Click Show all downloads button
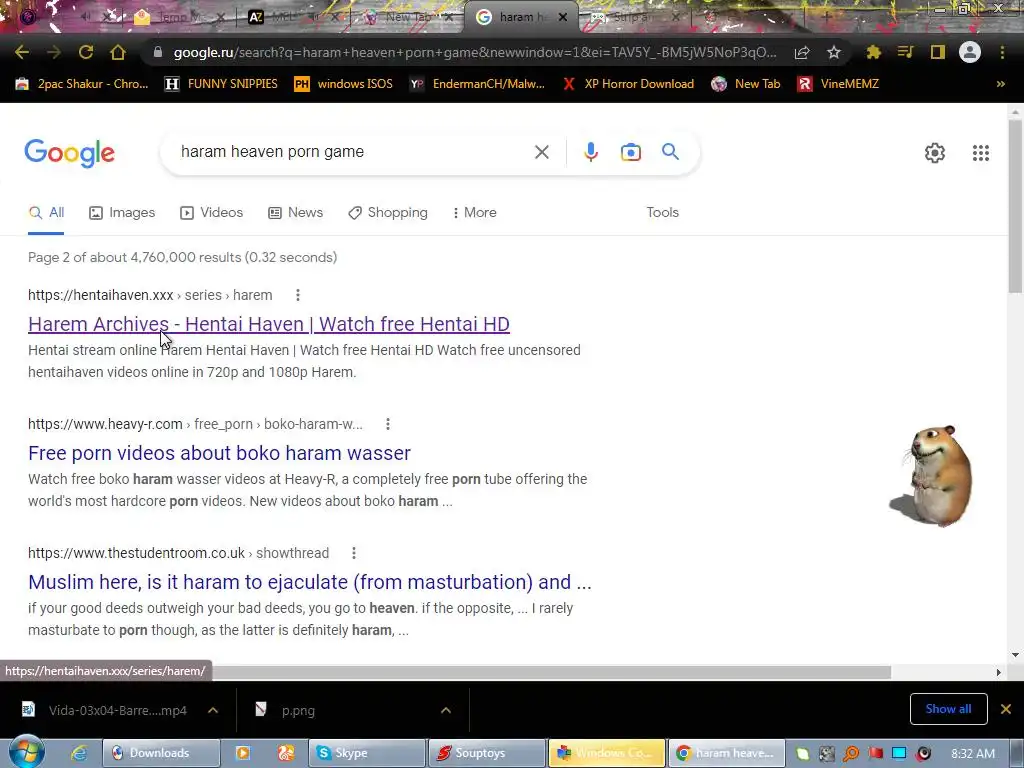Screen dimensions: 1024x768 tap(948, 709)
